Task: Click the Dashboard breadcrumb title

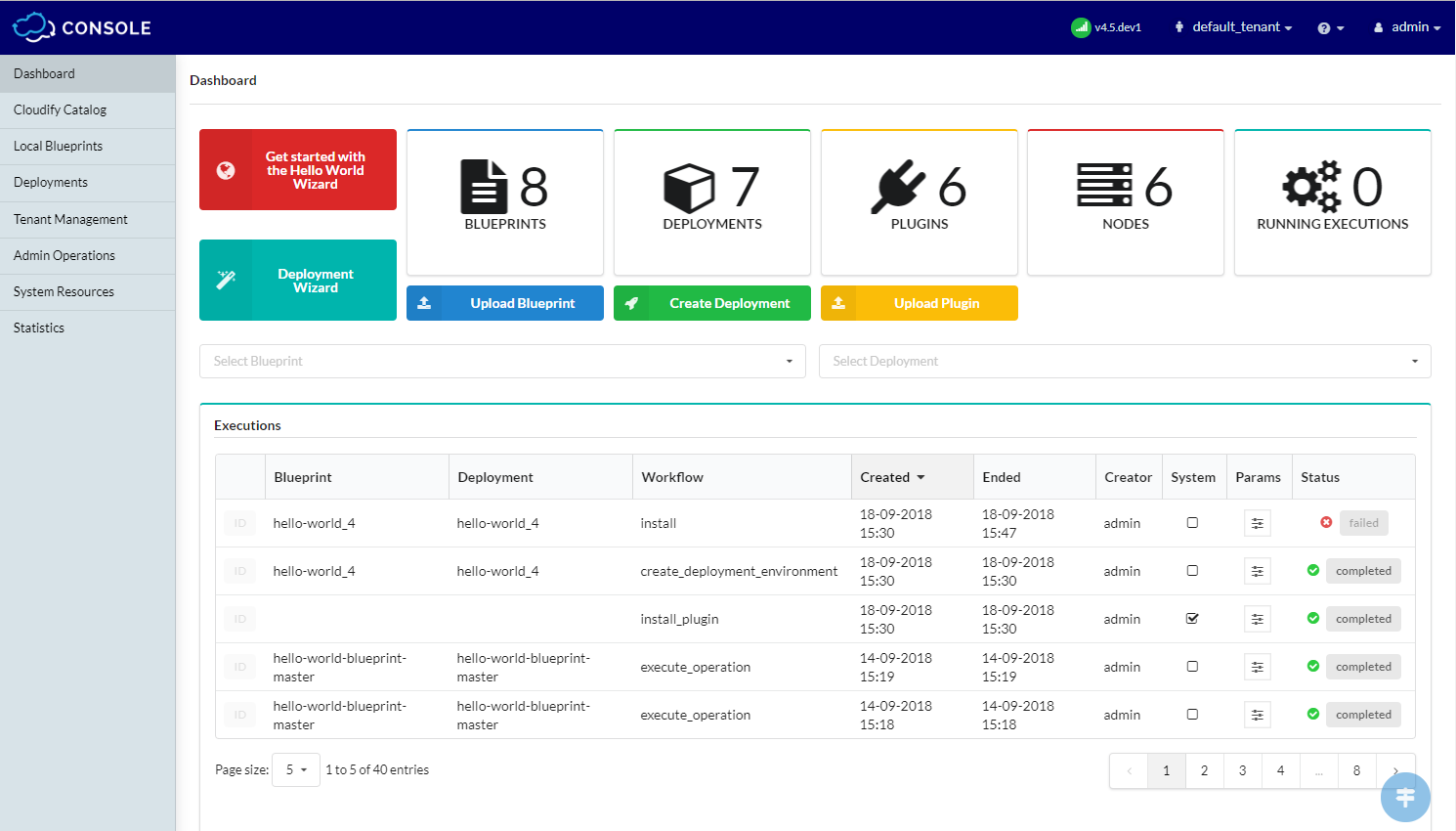Action: [x=223, y=80]
